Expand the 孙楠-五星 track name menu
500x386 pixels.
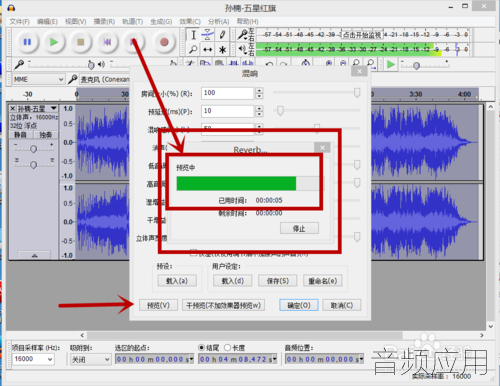point(54,109)
